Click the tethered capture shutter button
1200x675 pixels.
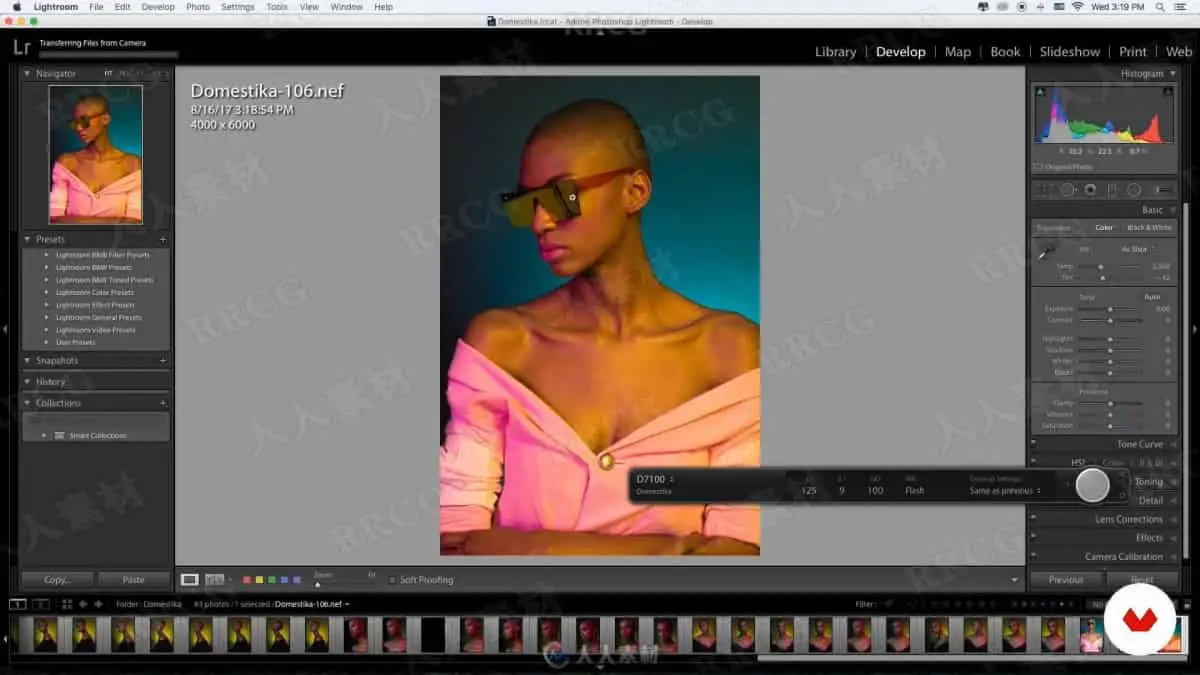pyautogui.click(x=1093, y=485)
